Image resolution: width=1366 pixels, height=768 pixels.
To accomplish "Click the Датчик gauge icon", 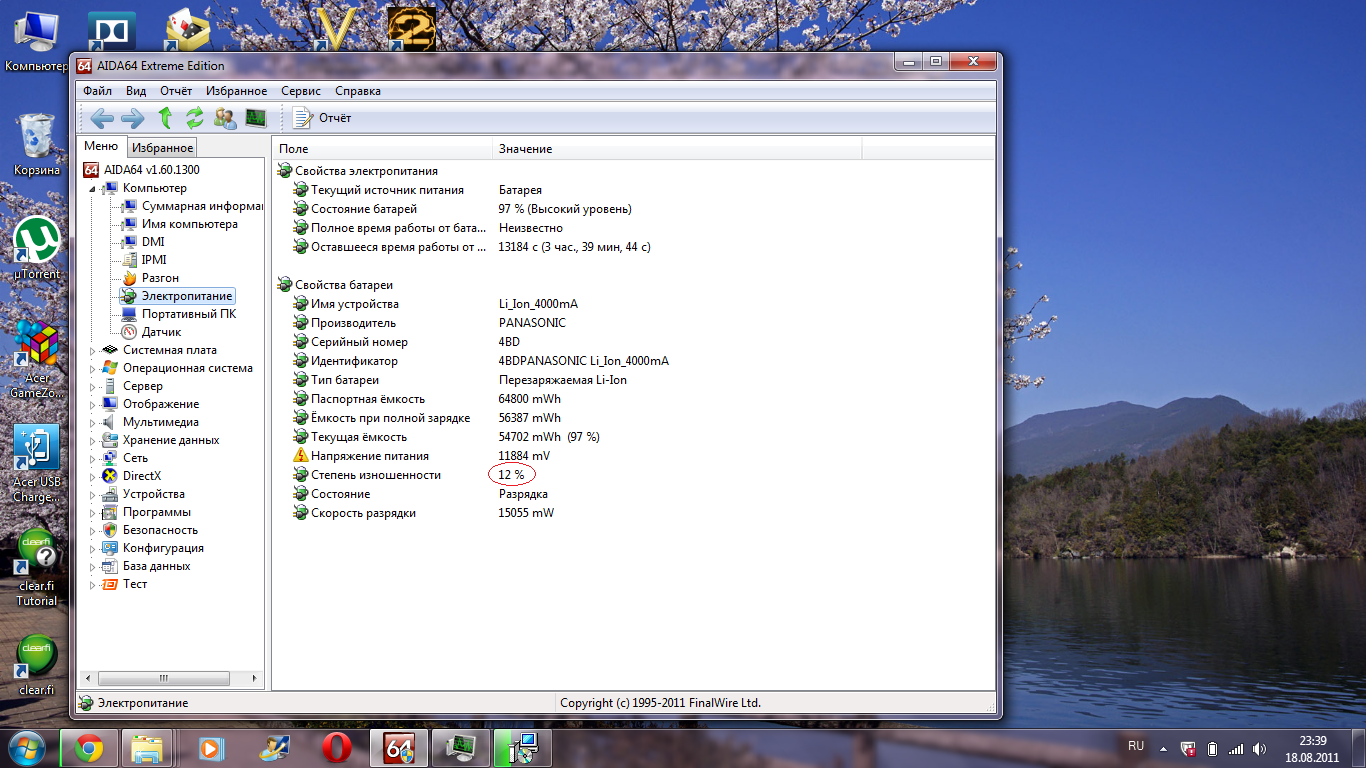I will click(x=129, y=332).
